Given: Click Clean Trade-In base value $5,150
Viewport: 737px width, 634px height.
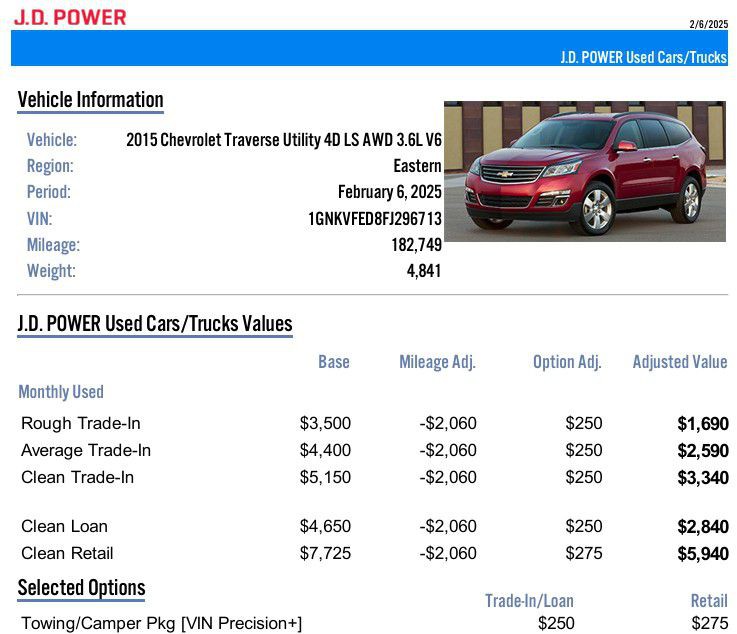Looking at the screenshot, I should [325, 477].
